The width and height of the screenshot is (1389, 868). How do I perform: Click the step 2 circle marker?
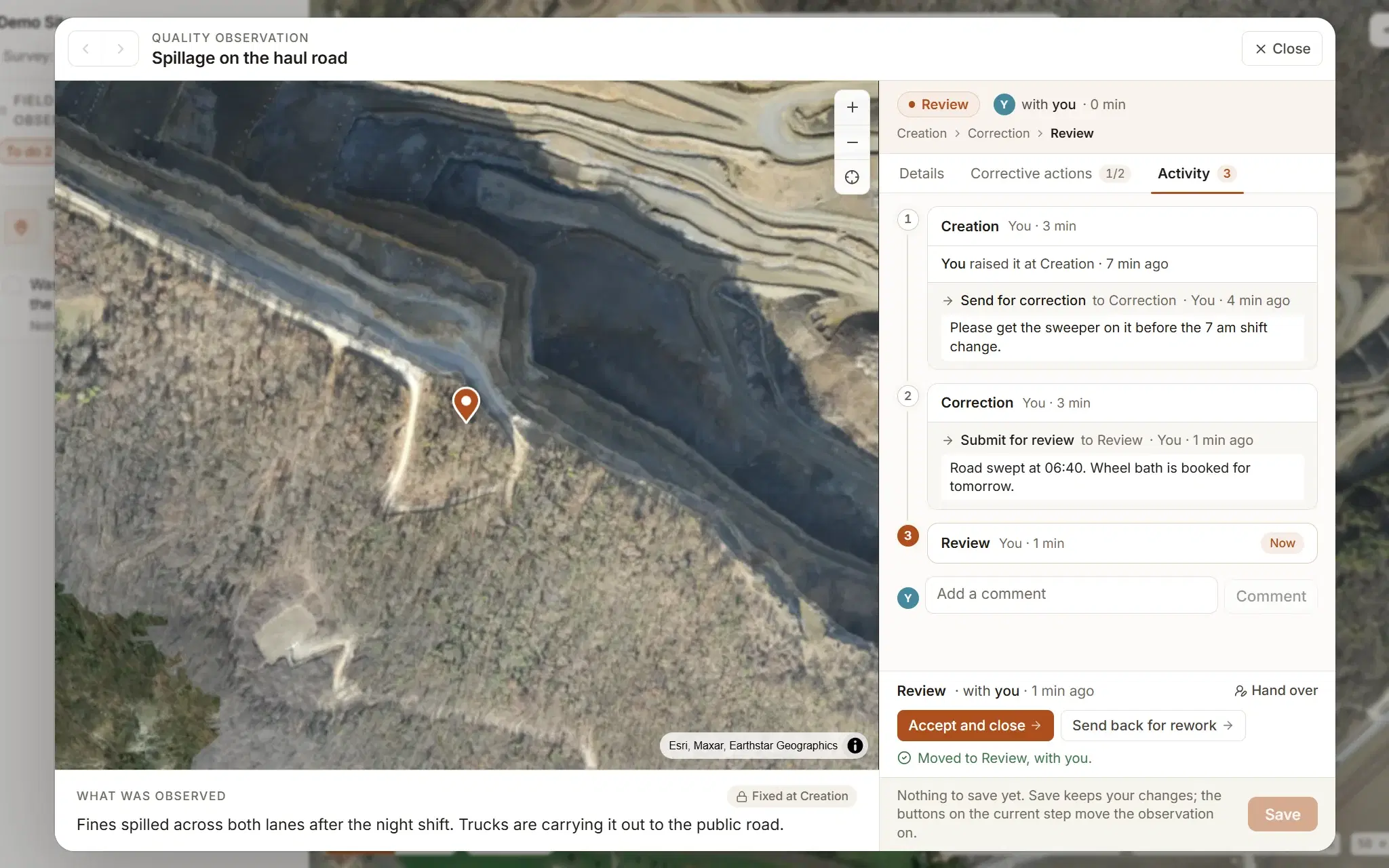click(x=907, y=396)
